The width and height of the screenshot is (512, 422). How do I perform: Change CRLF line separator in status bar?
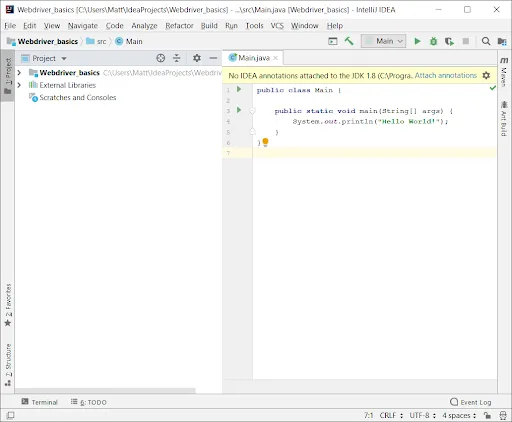(391, 415)
